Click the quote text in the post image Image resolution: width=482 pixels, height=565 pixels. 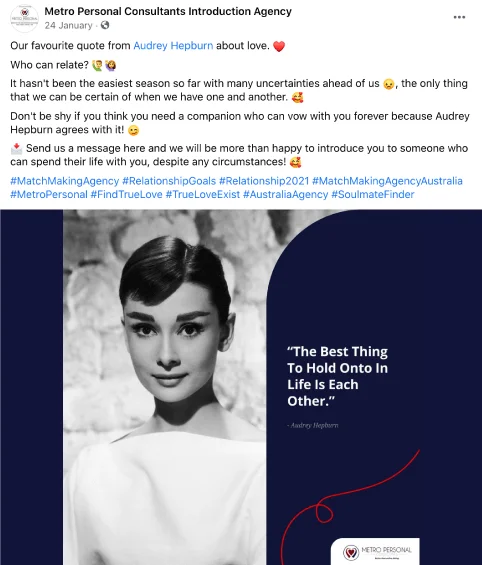pos(338,376)
